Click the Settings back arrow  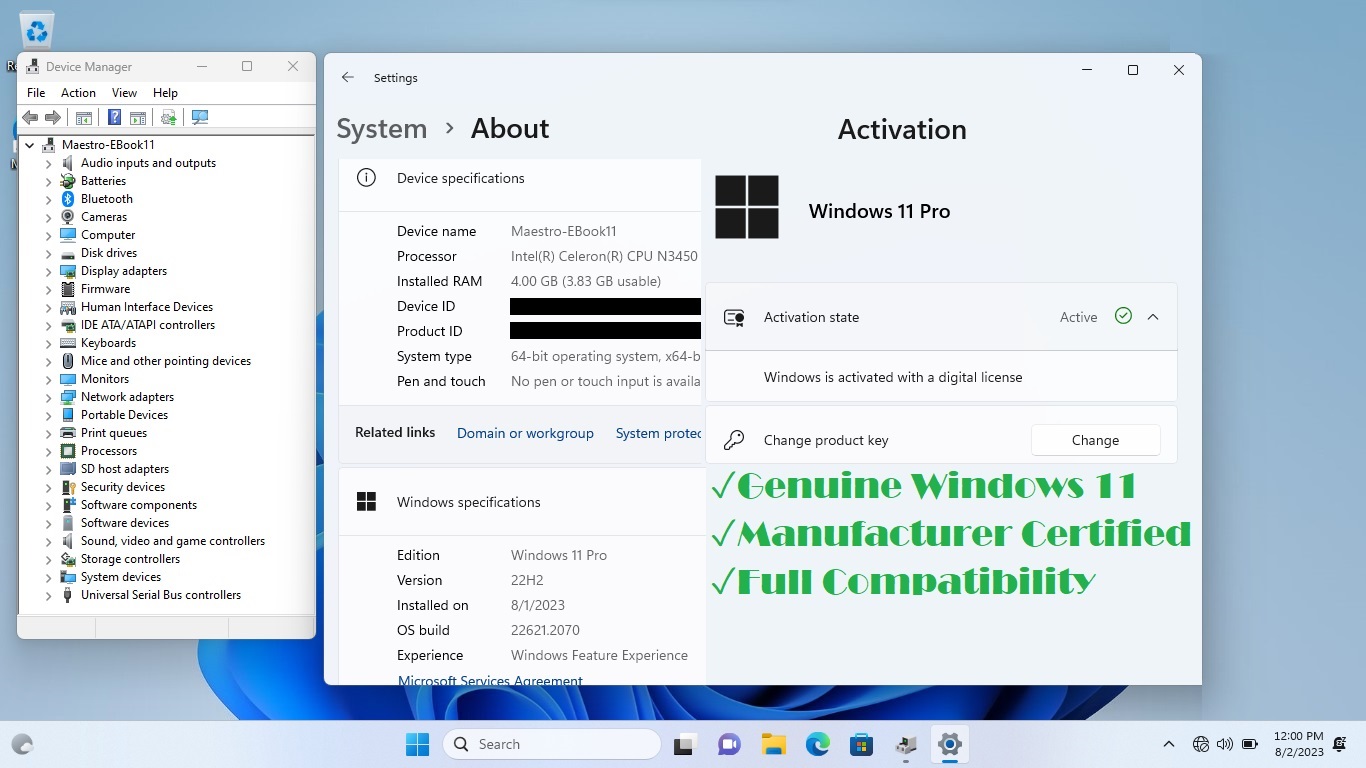pyautogui.click(x=347, y=77)
